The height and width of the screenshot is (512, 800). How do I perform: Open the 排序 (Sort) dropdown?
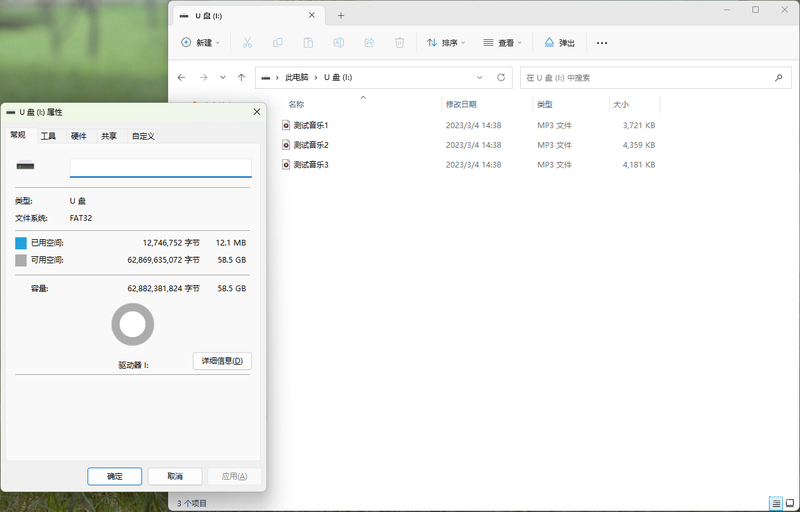446,43
